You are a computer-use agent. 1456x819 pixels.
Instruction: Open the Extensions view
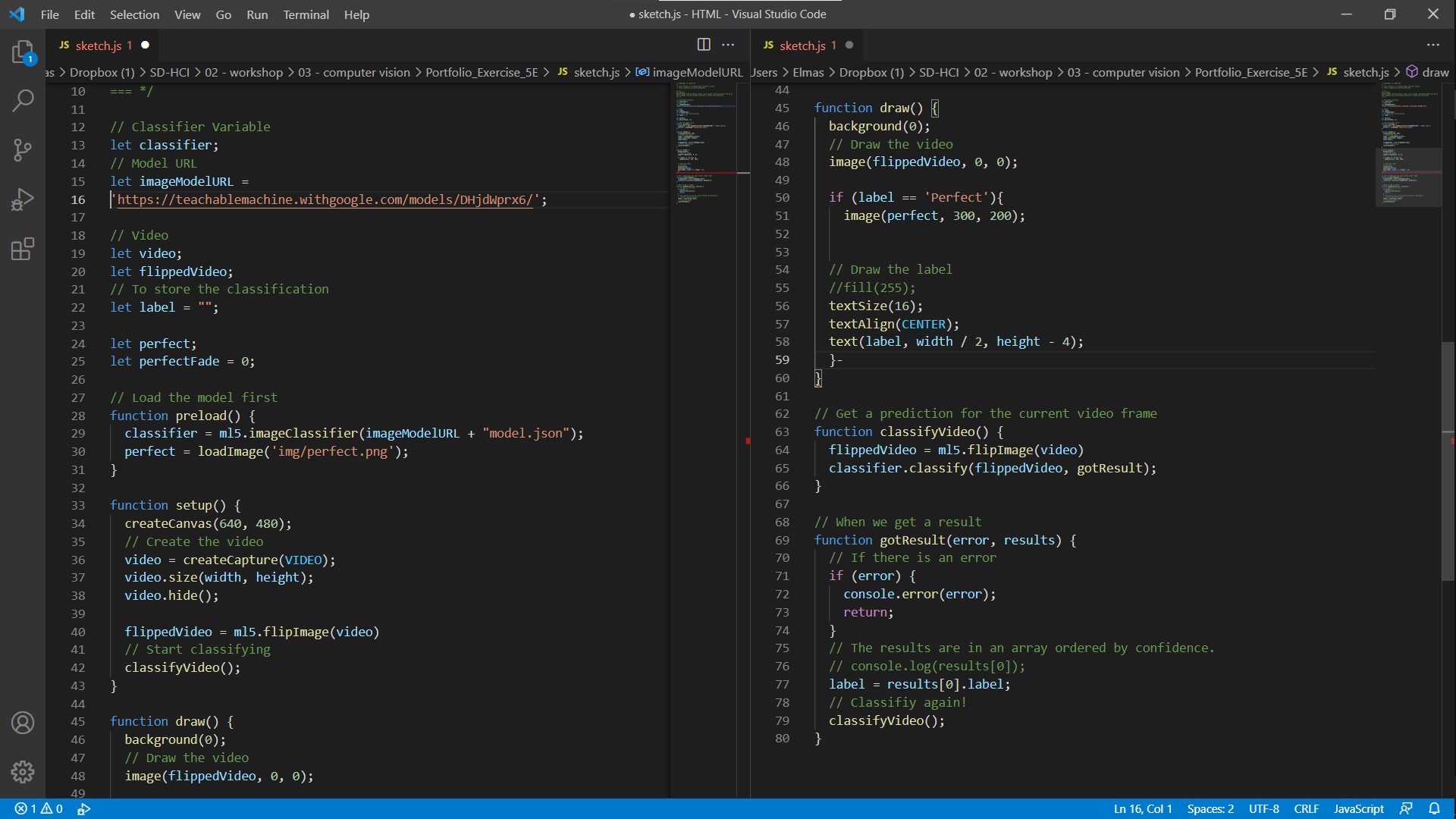coord(23,249)
